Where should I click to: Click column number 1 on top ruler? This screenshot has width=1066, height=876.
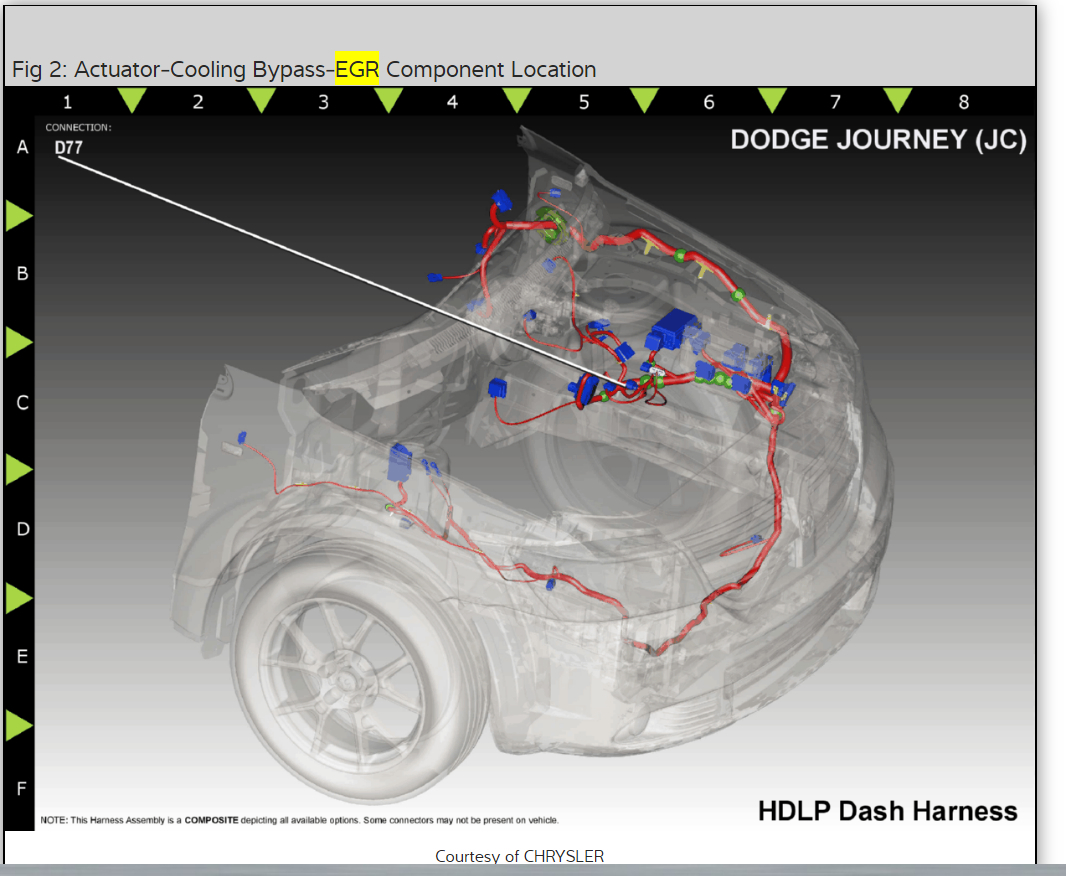pyautogui.click(x=67, y=102)
